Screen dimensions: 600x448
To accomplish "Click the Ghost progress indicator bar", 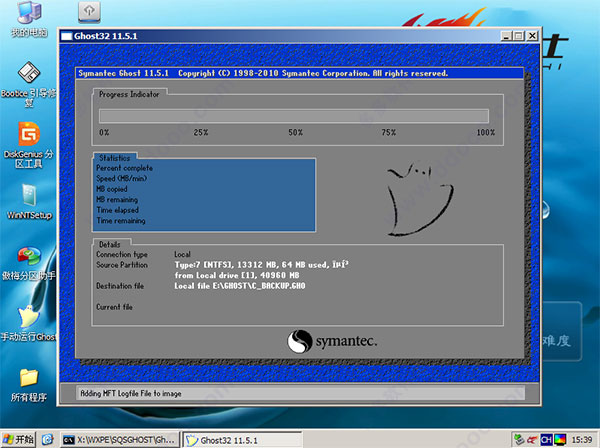I will tap(294, 116).
